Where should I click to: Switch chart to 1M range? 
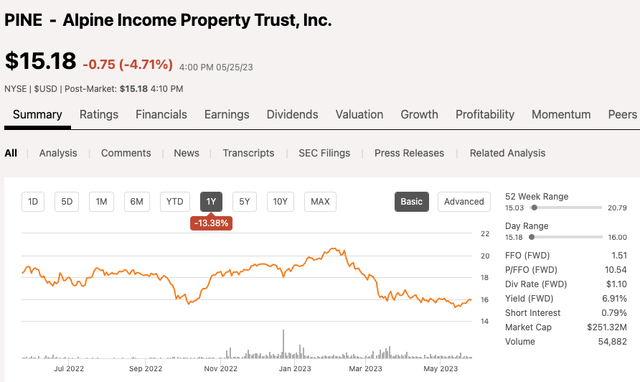coord(101,202)
